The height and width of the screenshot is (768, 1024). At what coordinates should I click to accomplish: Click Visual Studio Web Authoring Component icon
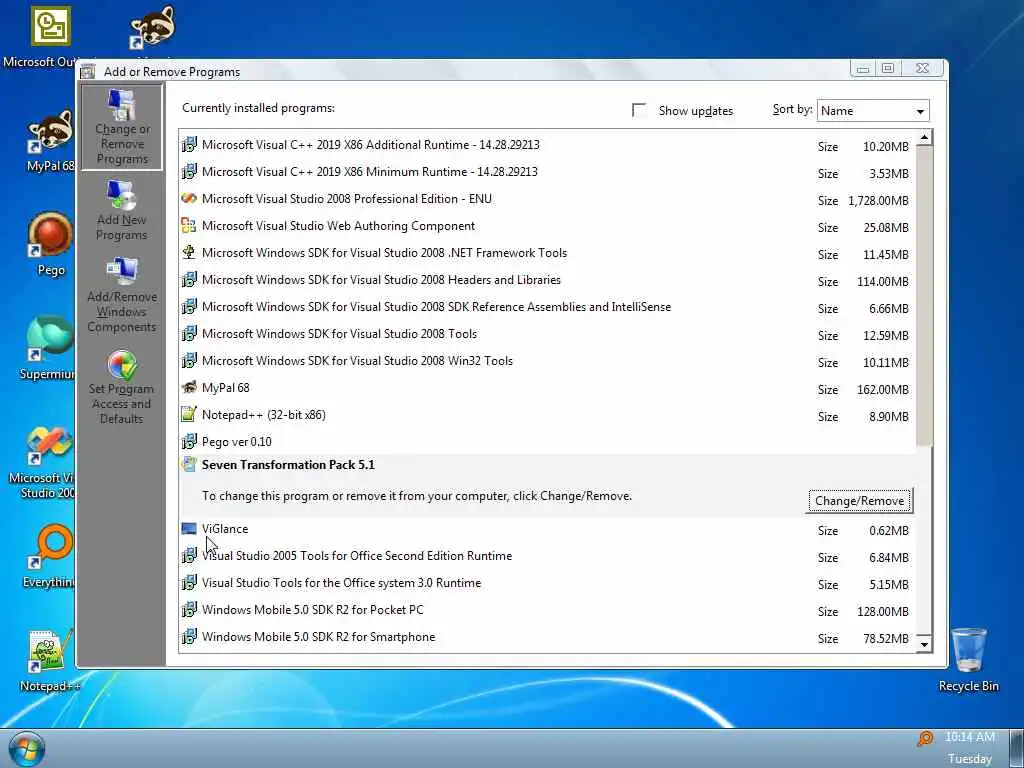coord(189,226)
